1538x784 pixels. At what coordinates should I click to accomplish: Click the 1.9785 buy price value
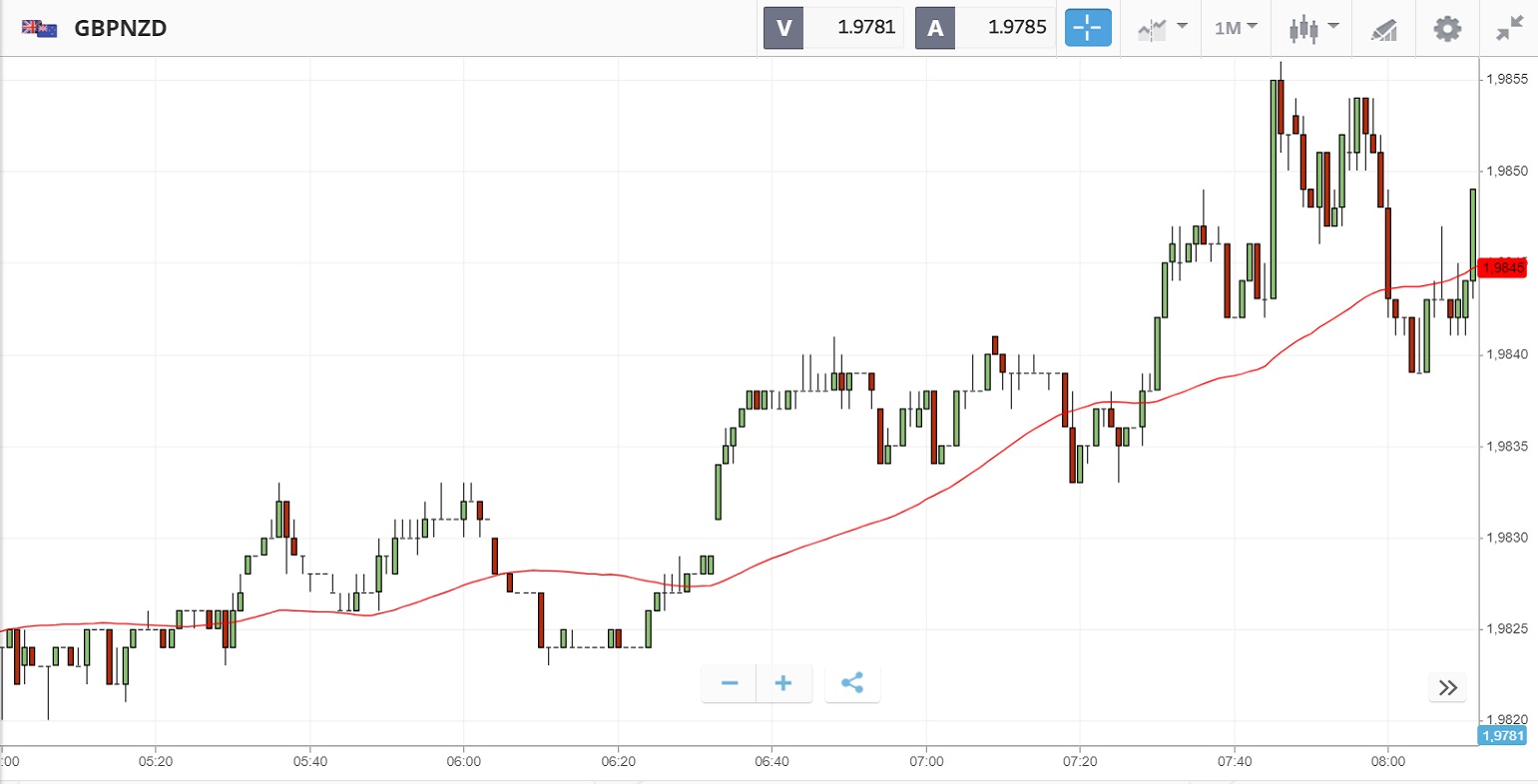click(x=1017, y=28)
